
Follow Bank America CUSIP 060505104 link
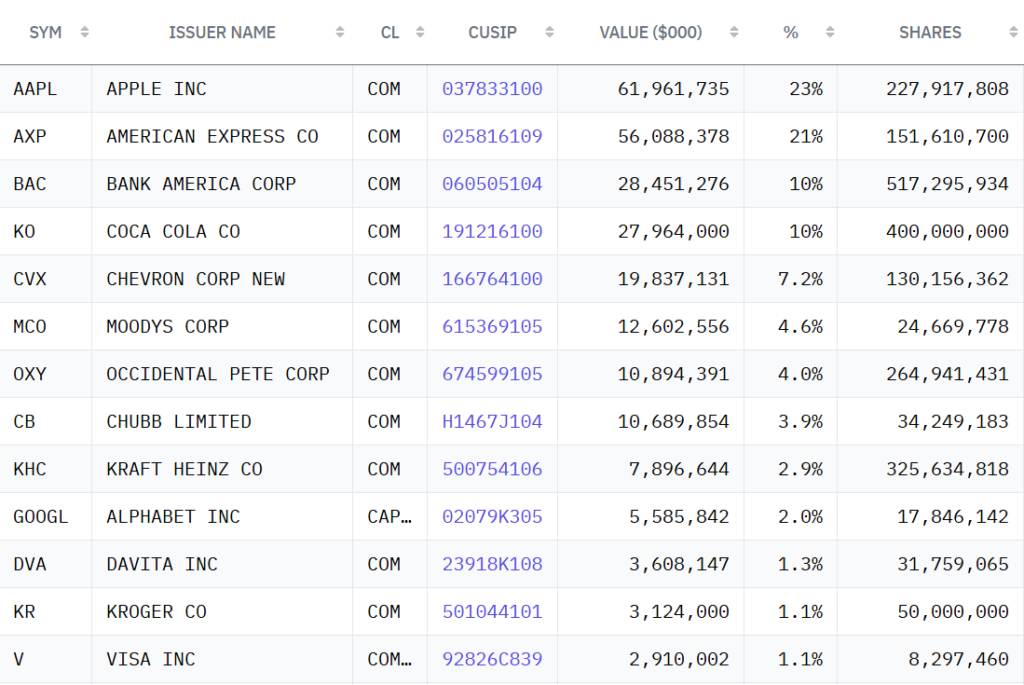pyautogui.click(x=492, y=184)
